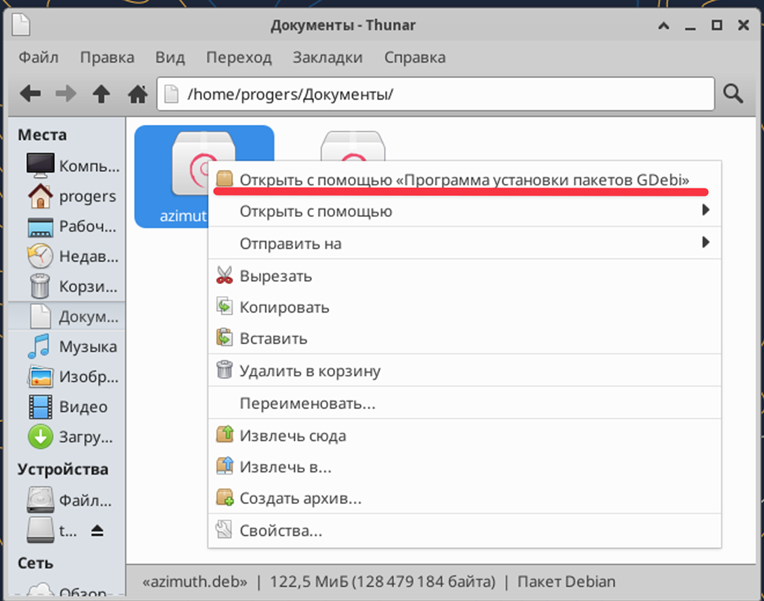The width and height of the screenshot is (764, 601).
Task: Roll up window with the up-arrow button
Action: click(x=664, y=25)
